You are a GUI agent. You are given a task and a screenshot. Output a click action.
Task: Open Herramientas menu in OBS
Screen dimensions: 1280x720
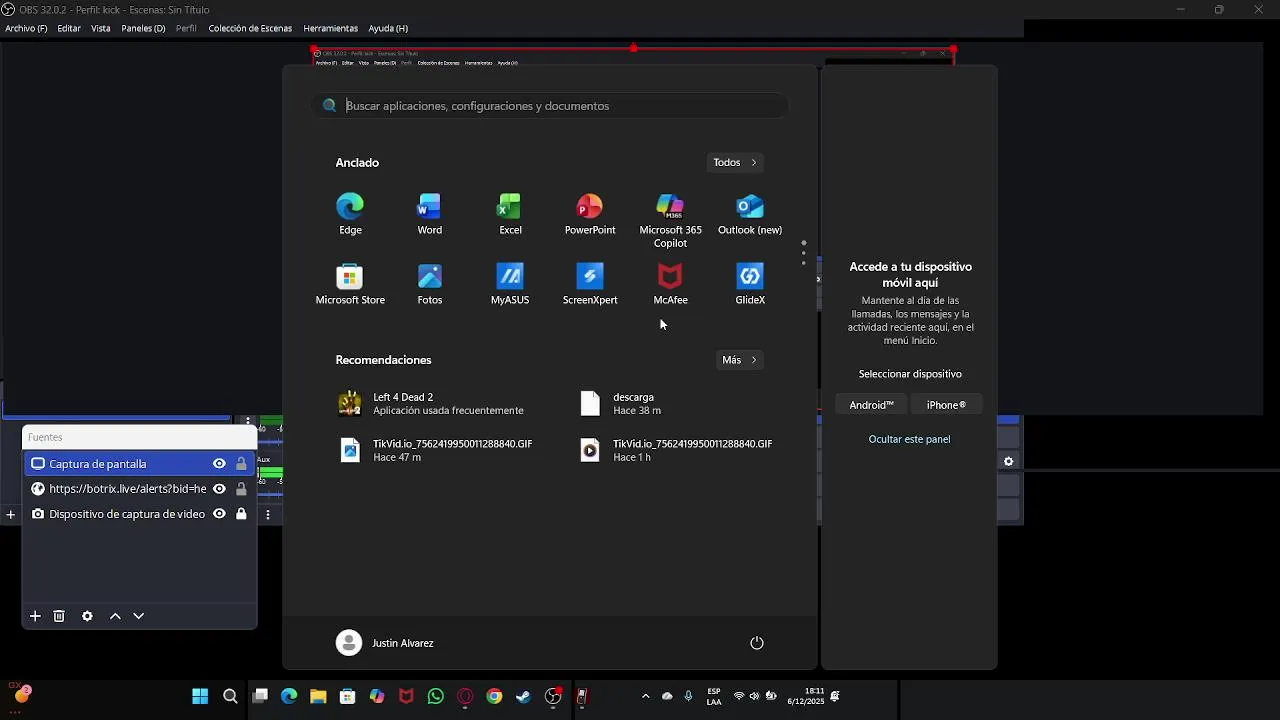[x=330, y=29]
